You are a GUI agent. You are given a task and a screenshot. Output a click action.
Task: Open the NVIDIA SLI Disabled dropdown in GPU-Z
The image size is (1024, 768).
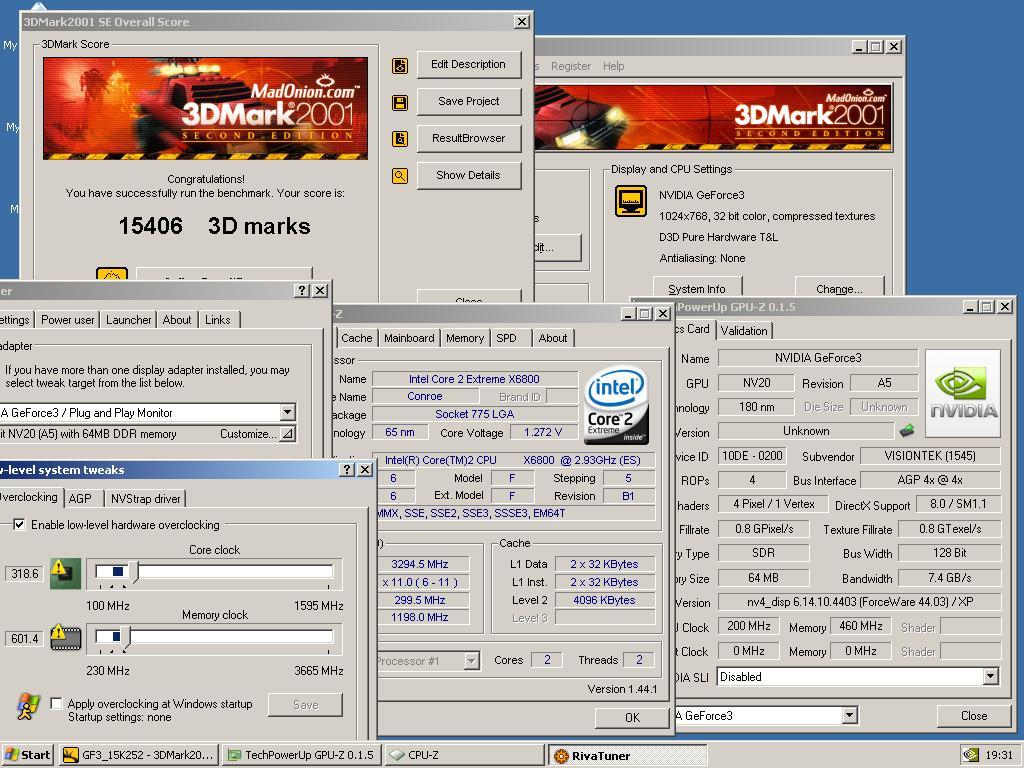(991, 677)
